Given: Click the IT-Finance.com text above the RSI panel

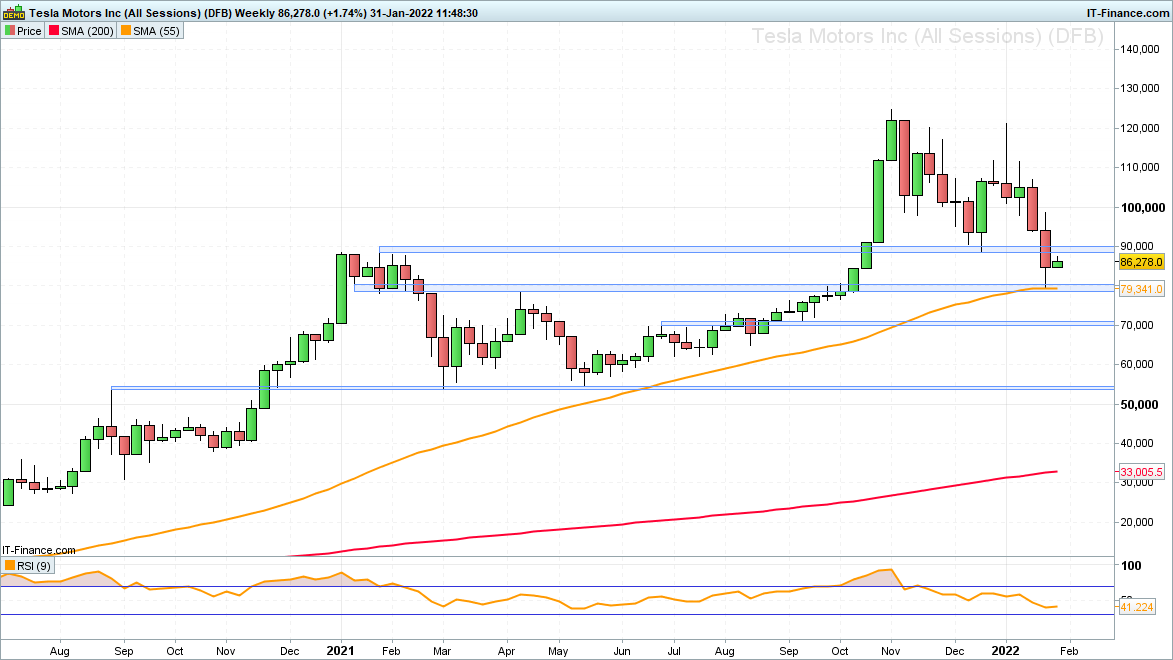Looking at the screenshot, I should 39,550.
